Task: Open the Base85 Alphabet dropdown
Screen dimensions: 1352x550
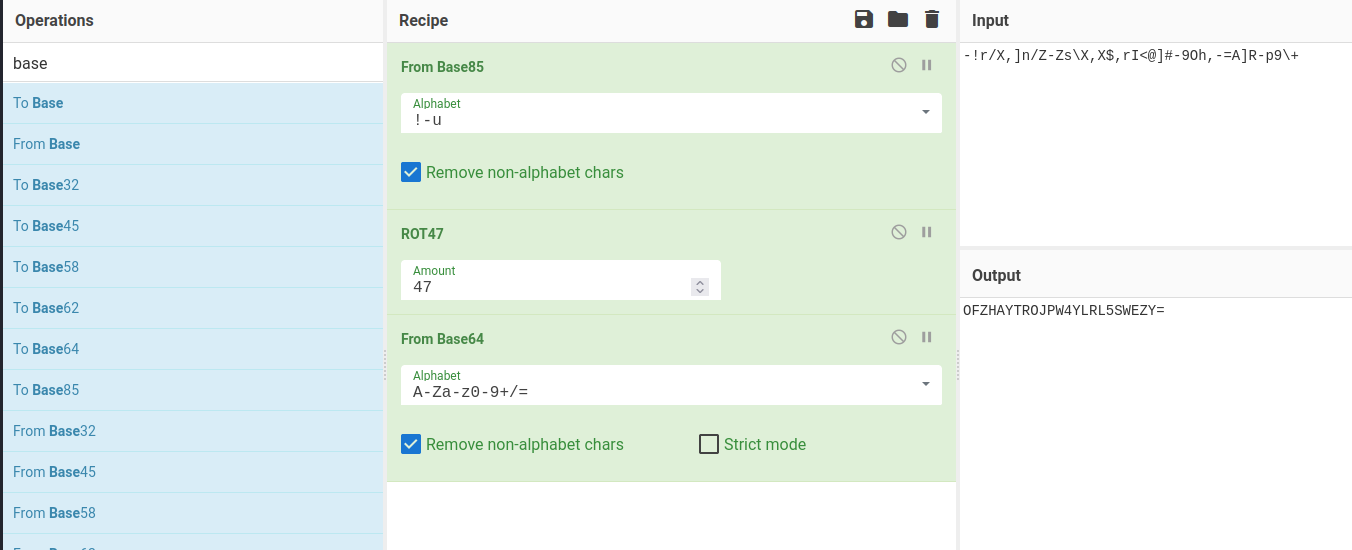Action: (925, 112)
